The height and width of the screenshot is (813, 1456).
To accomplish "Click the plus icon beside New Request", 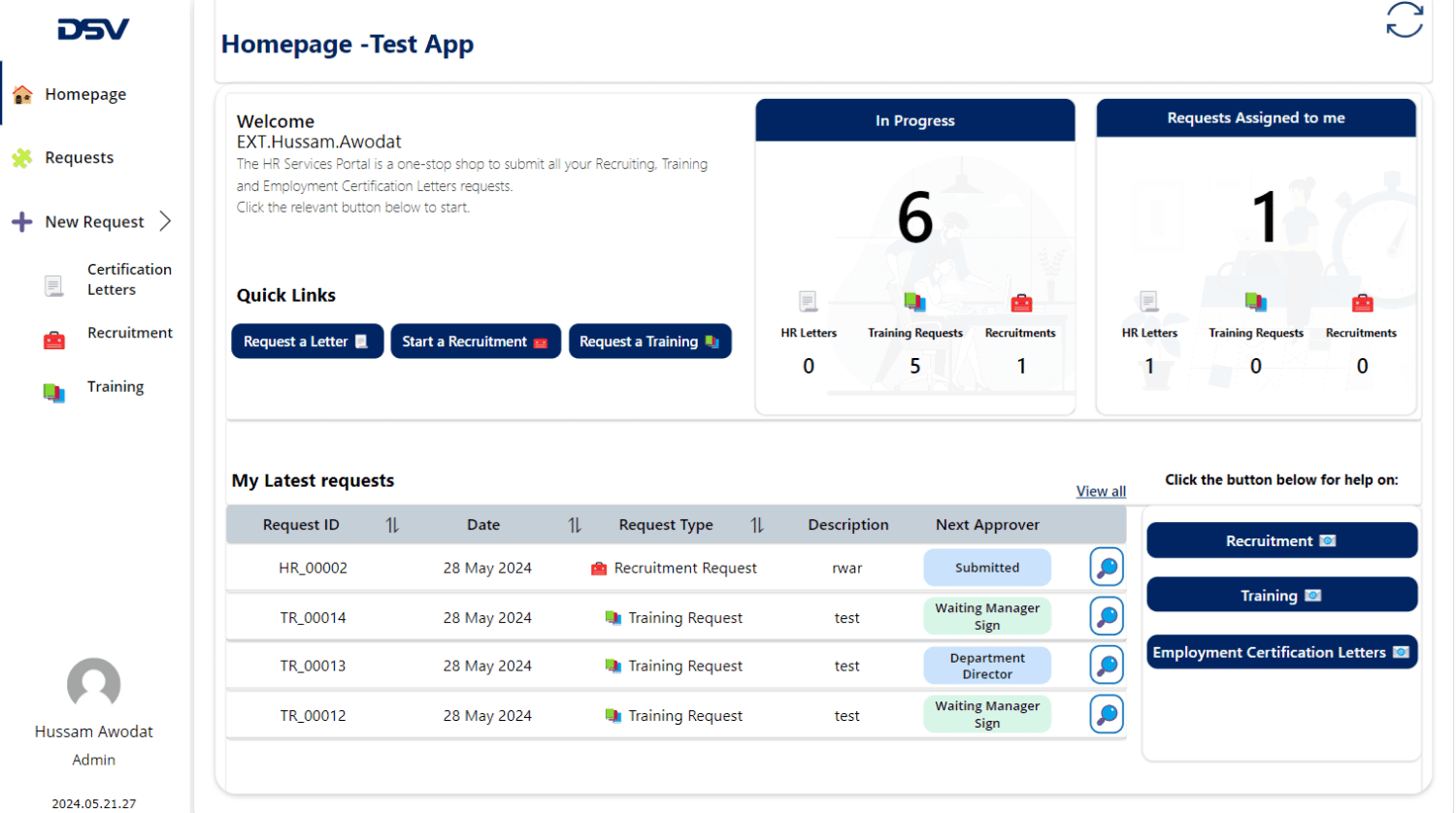I will pyautogui.click(x=22, y=222).
